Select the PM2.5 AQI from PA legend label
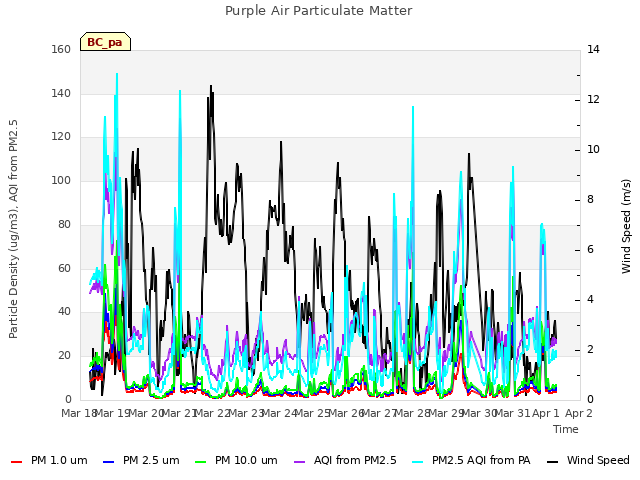The height and width of the screenshot is (480, 640). pos(481,460)
